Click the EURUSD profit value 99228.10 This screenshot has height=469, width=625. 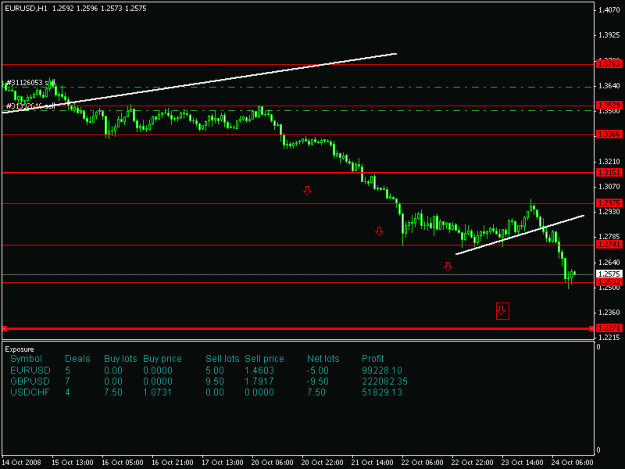[382, 371]
